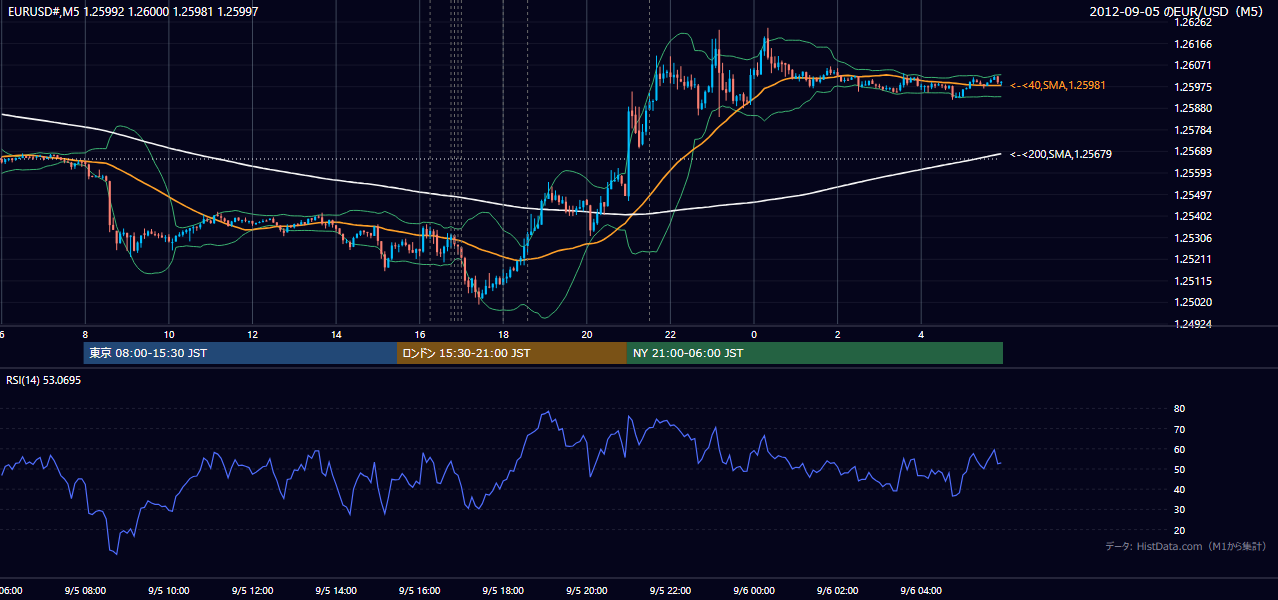The height and width of the screenshot is (600, 1278).
Task: Click the RSI axis value 20
Action: [x=1179, y=530]
